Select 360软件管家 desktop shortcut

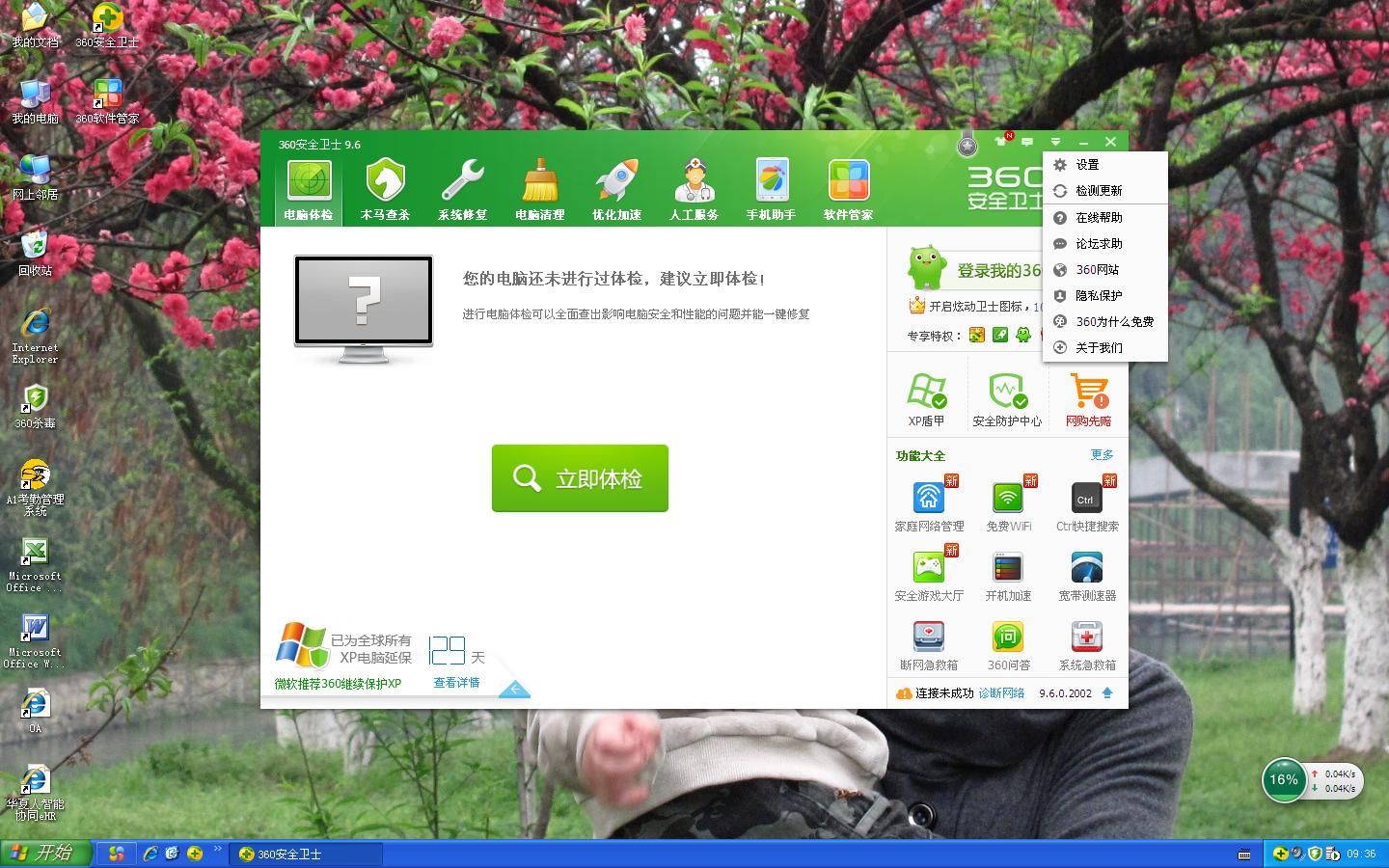click(107, 102)
